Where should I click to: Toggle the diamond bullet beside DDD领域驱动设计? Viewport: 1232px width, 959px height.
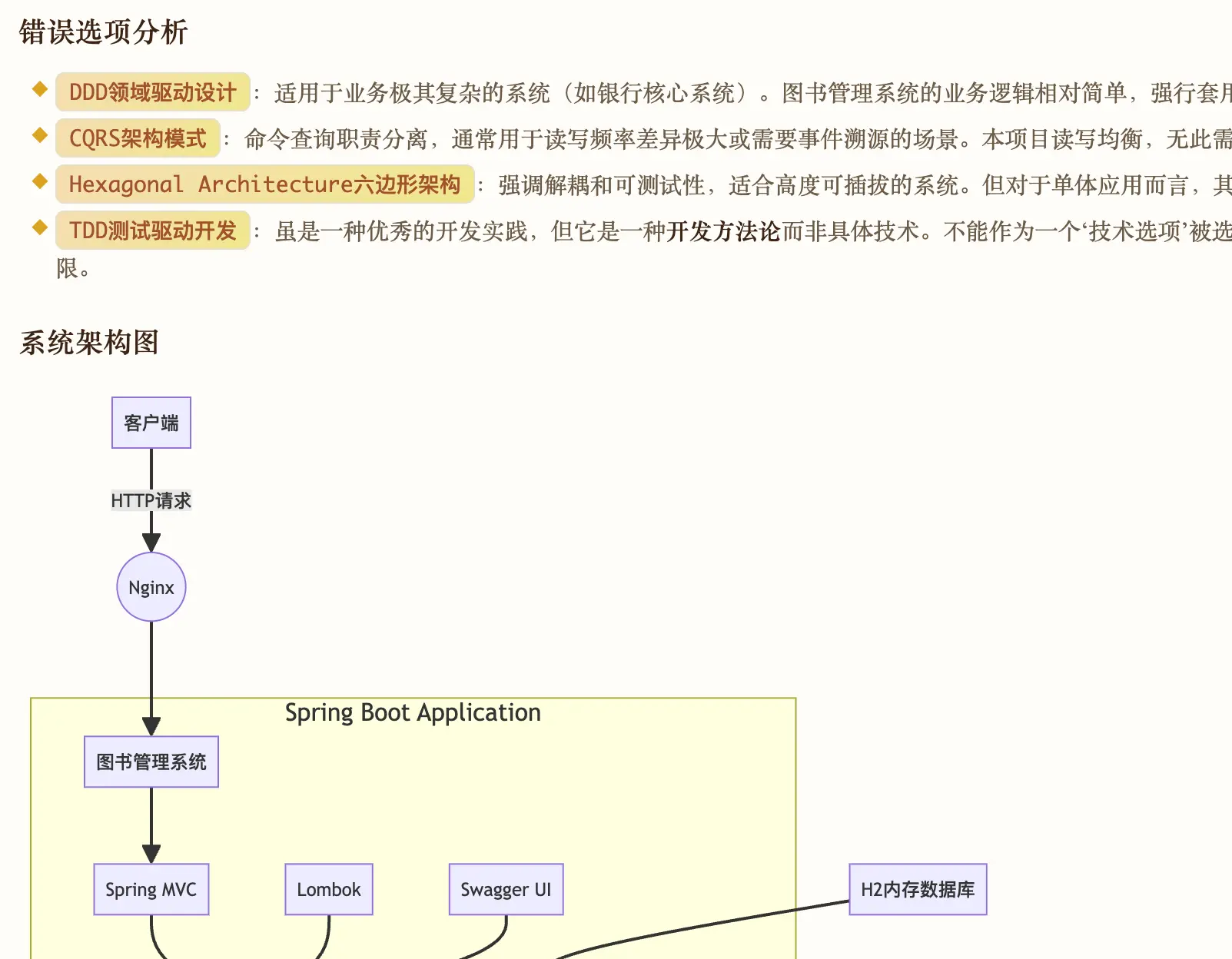[38, 88]
